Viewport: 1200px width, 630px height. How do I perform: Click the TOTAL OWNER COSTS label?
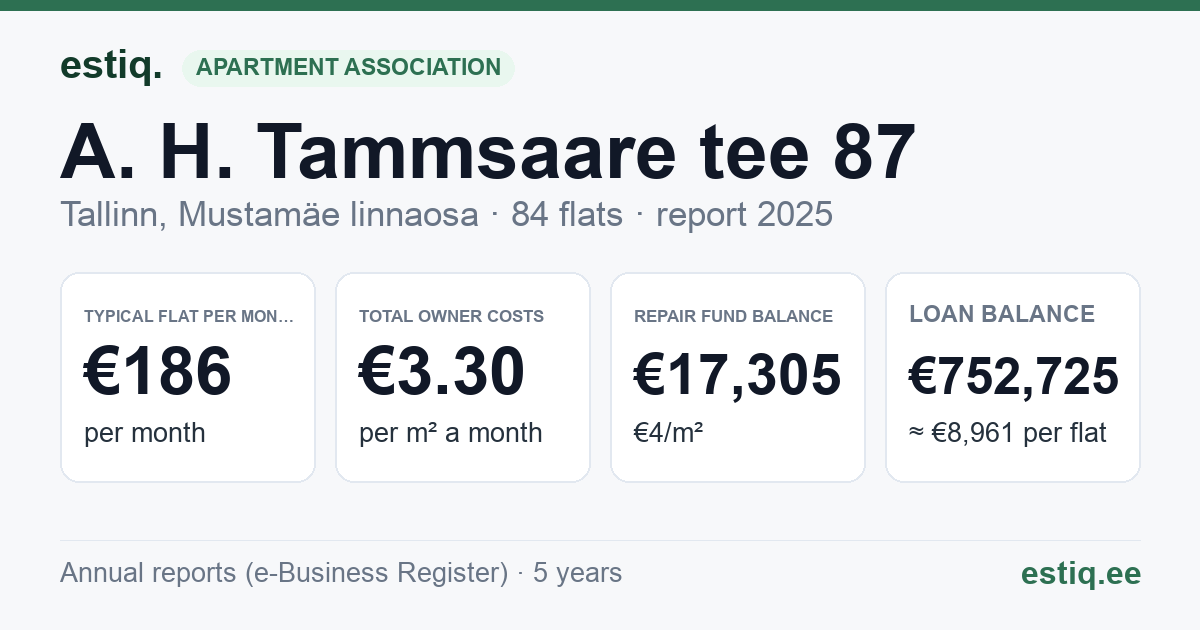(452, 316)
